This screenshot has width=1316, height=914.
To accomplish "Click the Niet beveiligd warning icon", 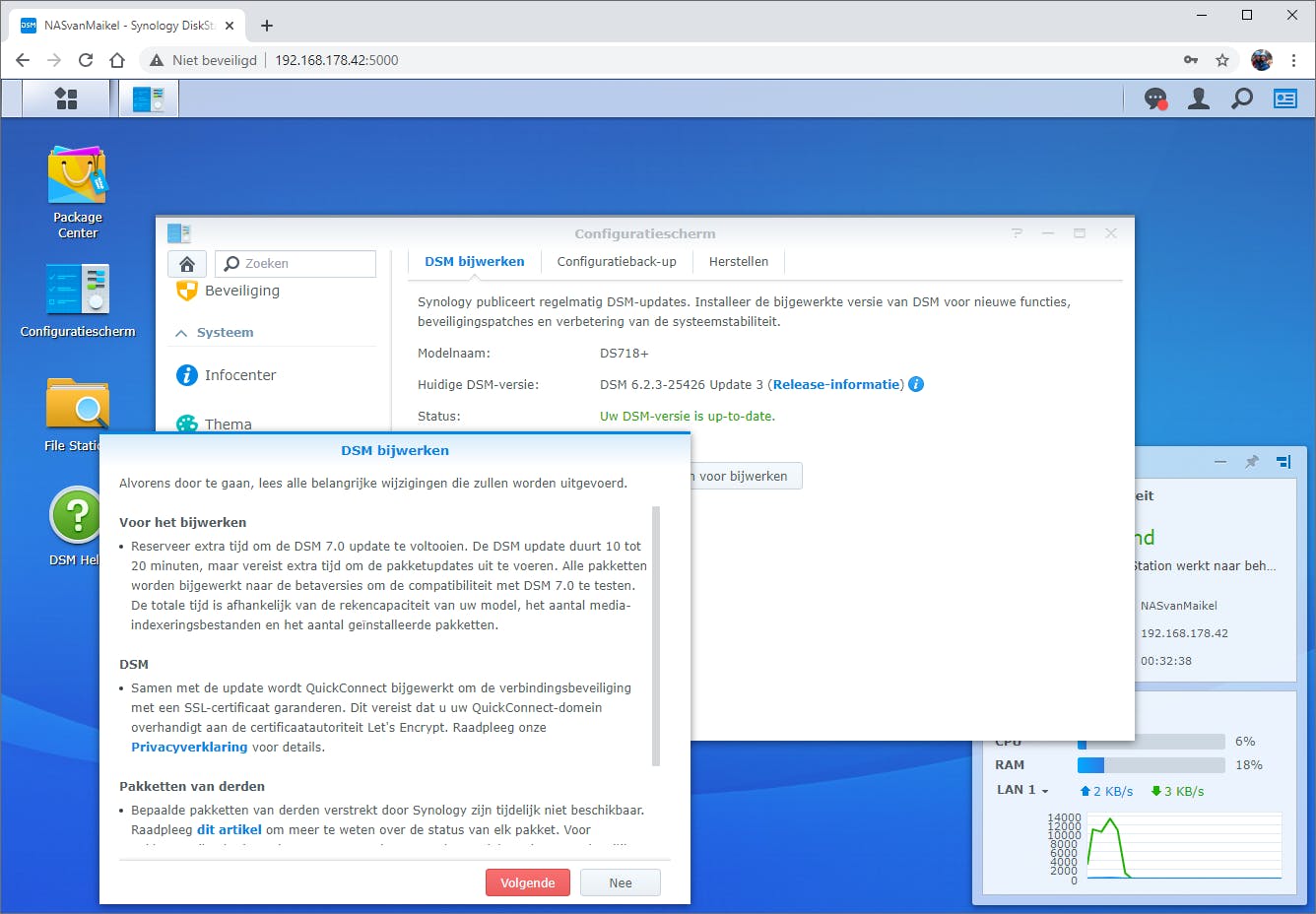I will (x=157, y=60).
